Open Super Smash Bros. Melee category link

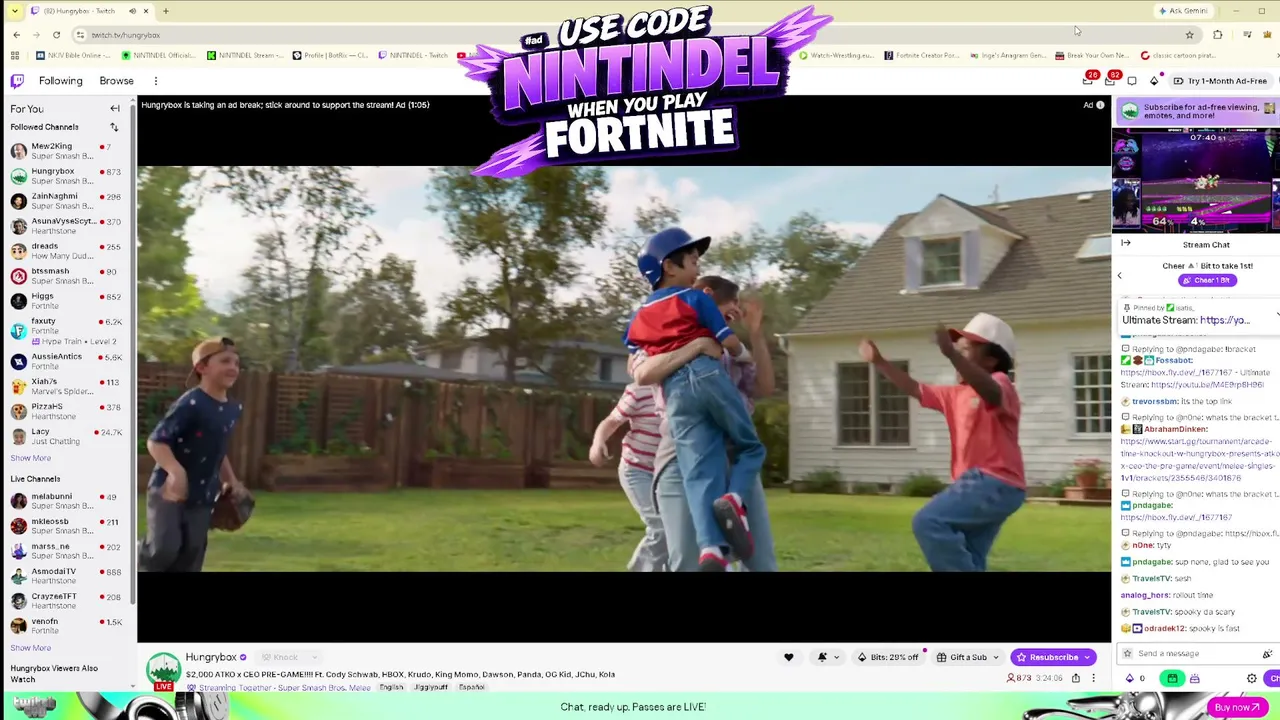(325, 688)
